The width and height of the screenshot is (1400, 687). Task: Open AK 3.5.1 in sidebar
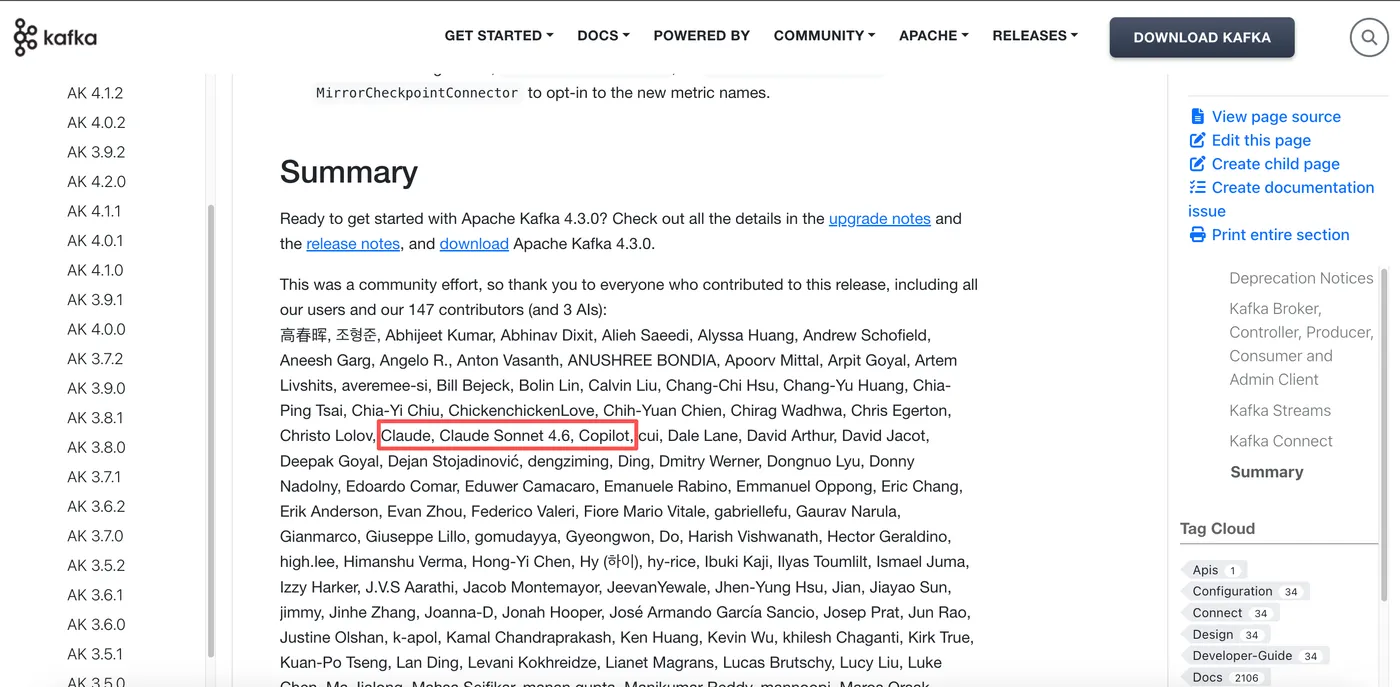click(x=95, y=653)
